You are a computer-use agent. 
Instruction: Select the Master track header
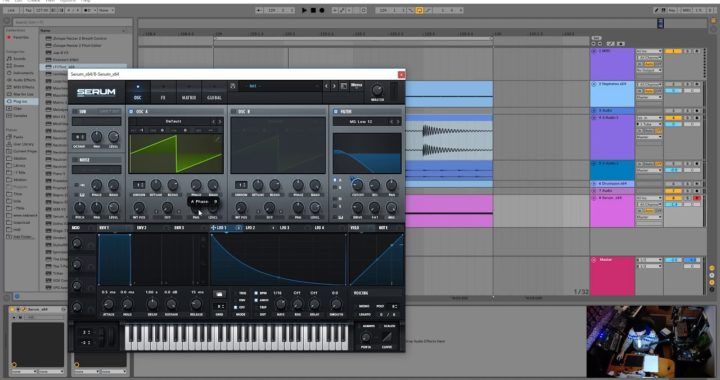click(612, 275)
